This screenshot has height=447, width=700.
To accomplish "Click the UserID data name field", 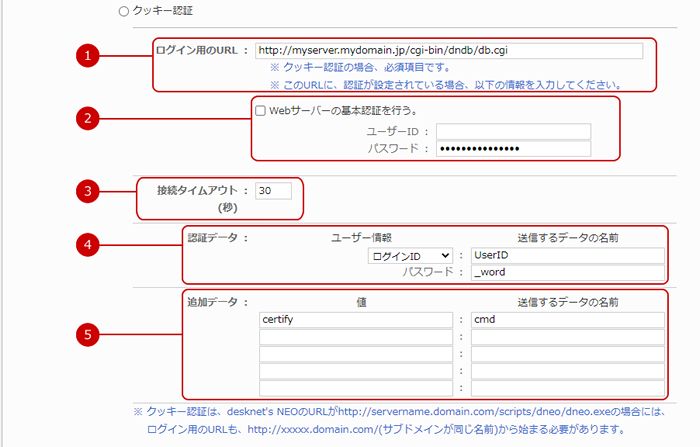I will (568, 256).
